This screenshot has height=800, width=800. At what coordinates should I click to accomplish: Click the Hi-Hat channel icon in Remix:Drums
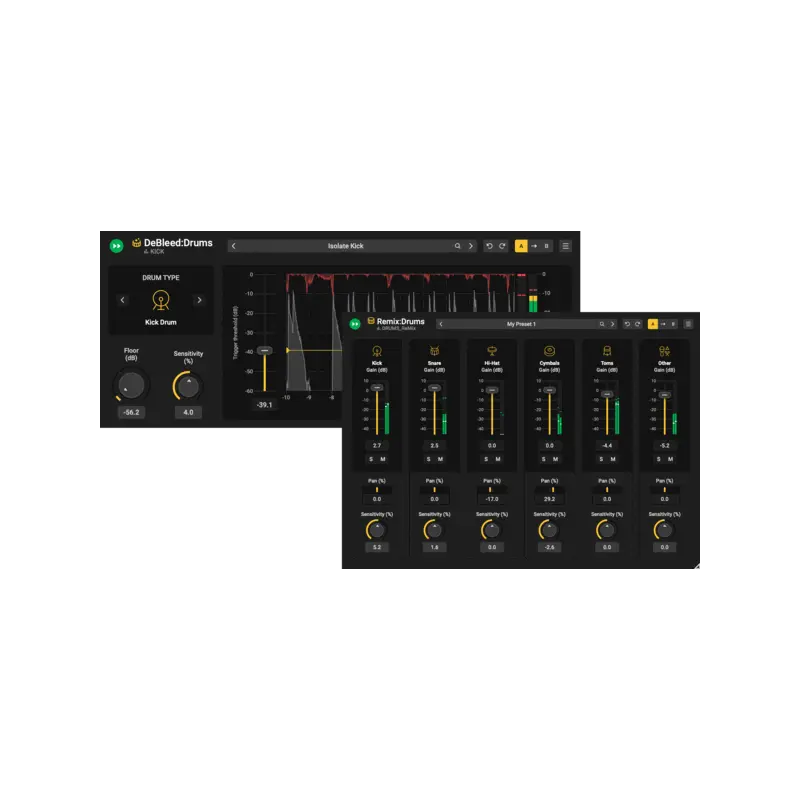[492, 351]
